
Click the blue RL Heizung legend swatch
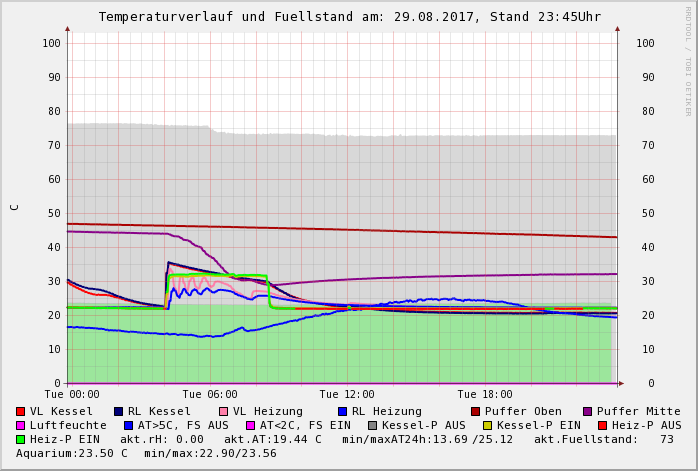[342, 411]
